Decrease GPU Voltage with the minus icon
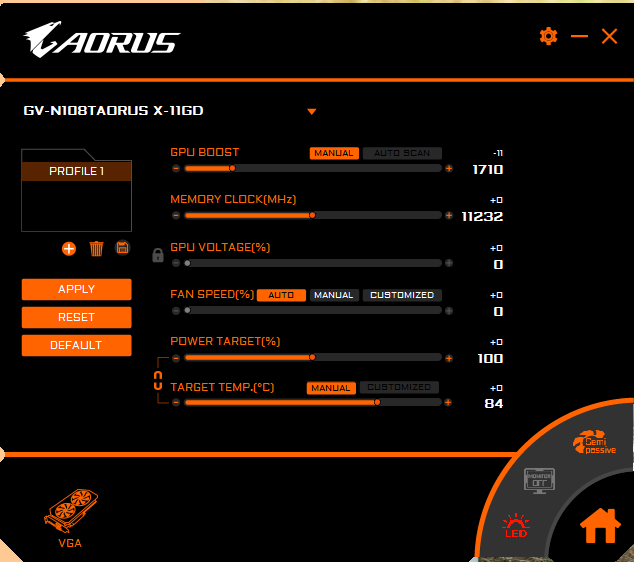634x562 pixels. pyautogui.click(x=176, y=263)
